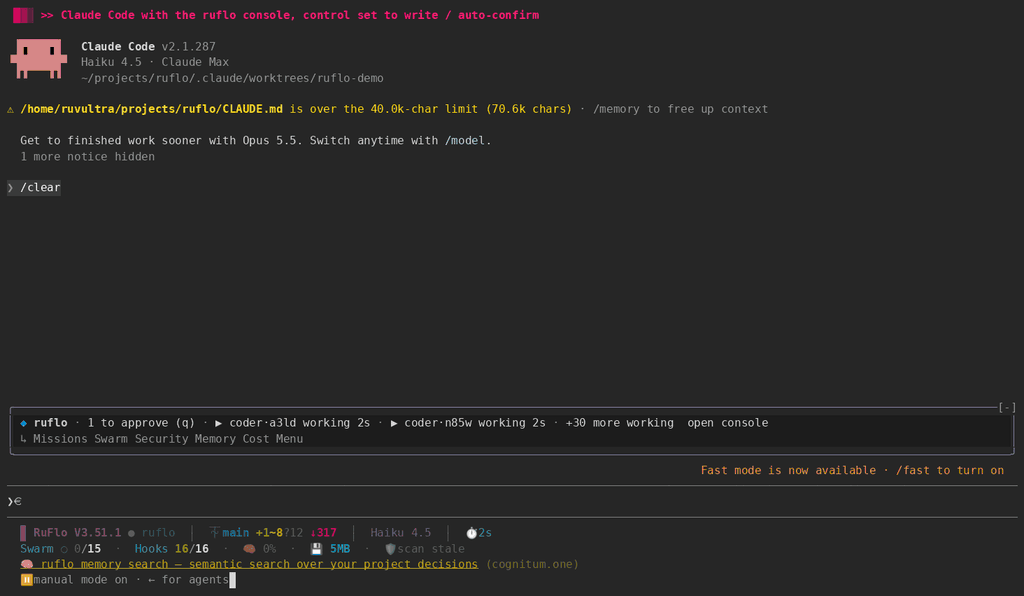Click the 'RuFlo V3.51.1' status text
1024x596 pixels.
(77, 533)
